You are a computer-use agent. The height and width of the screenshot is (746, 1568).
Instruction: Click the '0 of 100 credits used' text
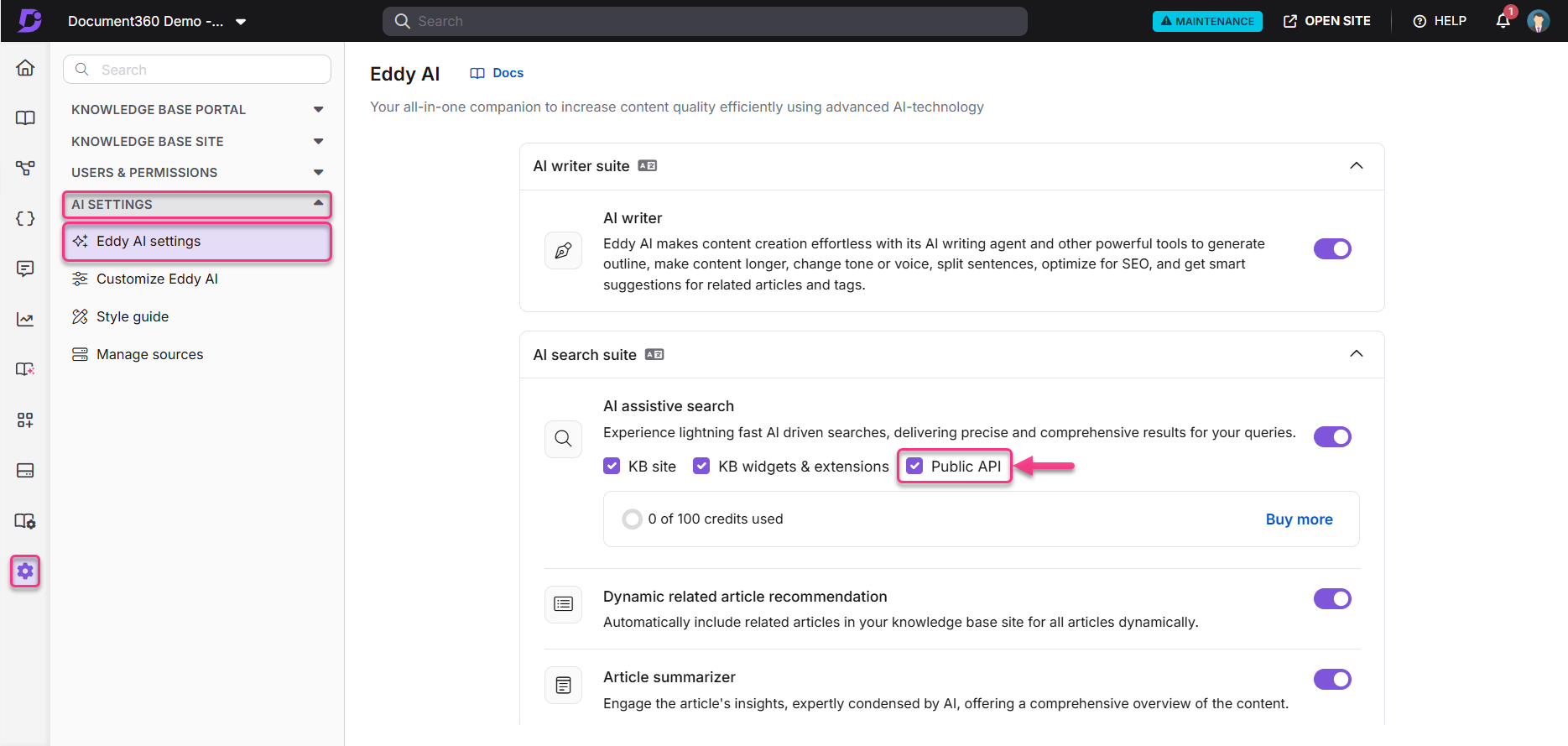(x=716, y=519)
